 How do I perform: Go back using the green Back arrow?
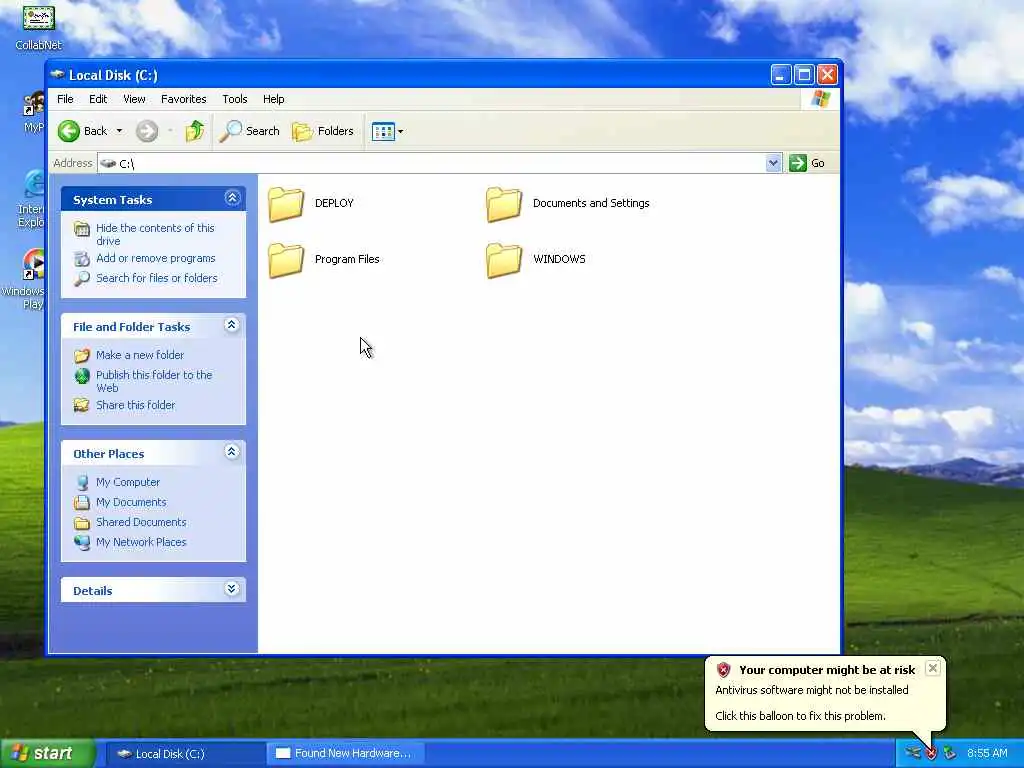coord(69,131)
